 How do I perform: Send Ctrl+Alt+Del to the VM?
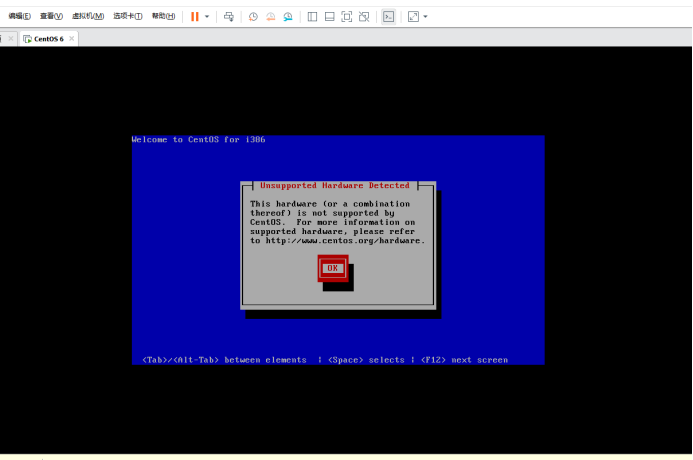tap(228, 17)
